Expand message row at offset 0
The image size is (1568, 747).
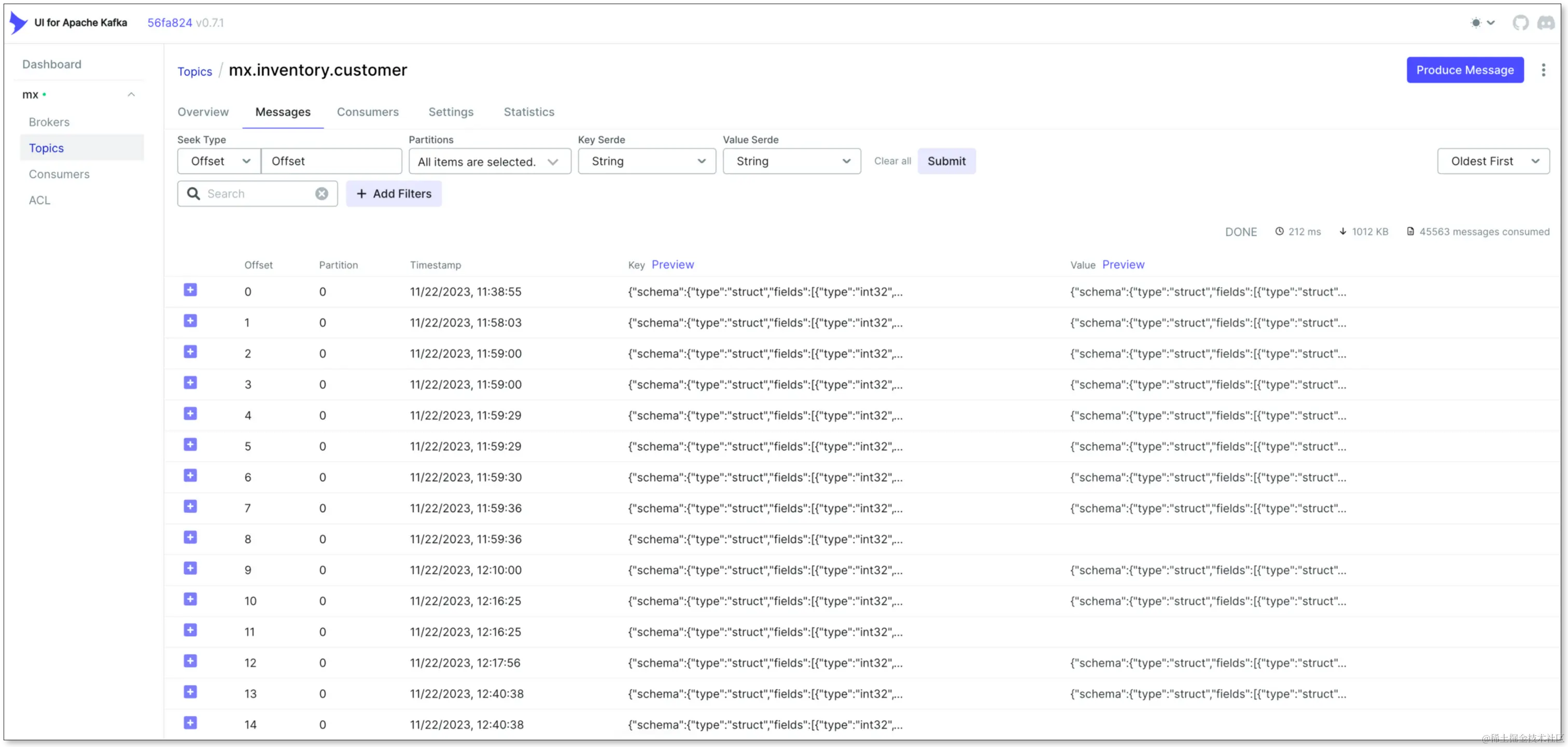point(190,290)
